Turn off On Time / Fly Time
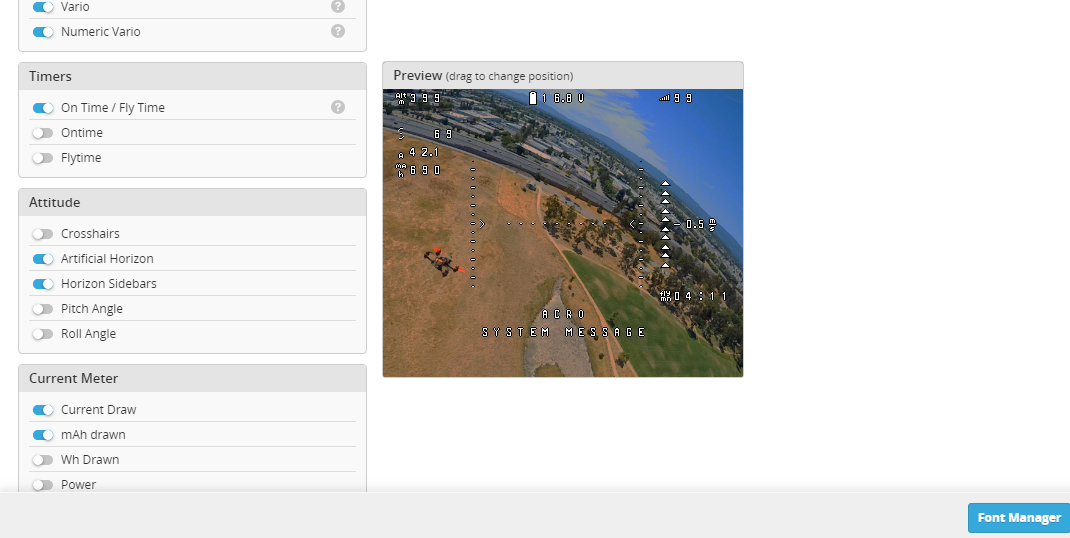 (43, 108)
